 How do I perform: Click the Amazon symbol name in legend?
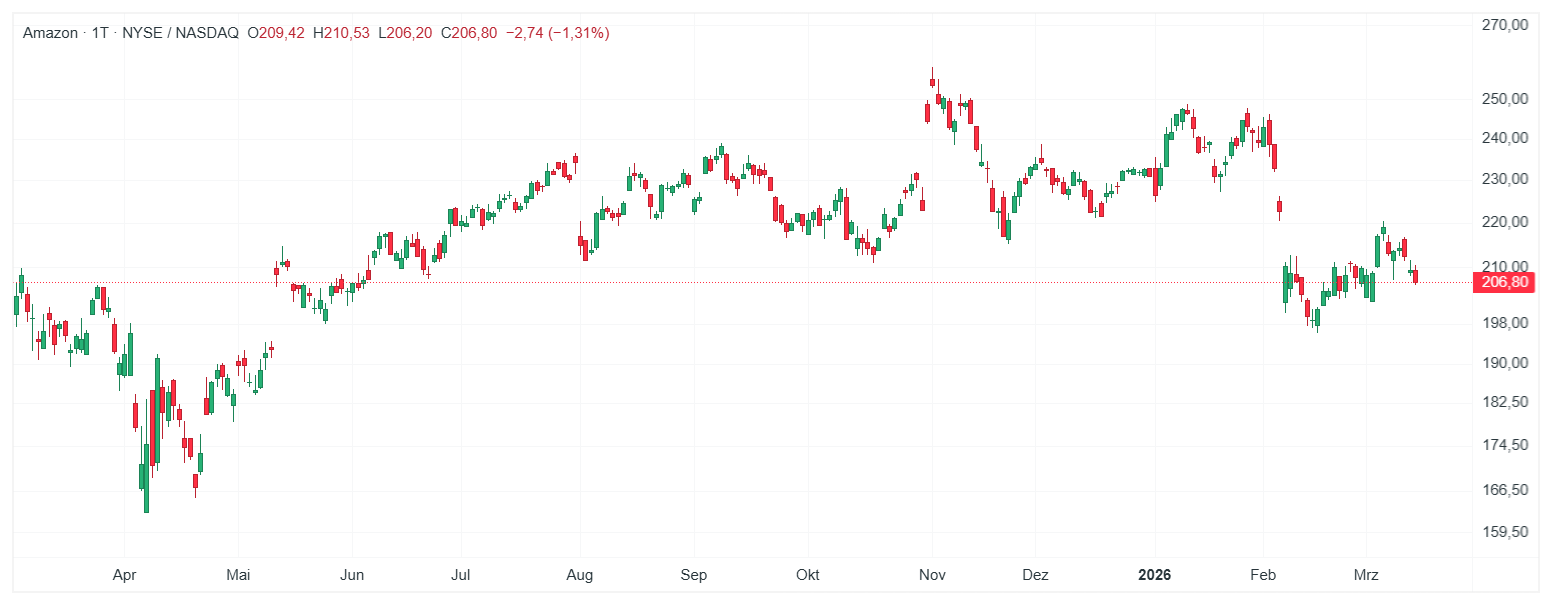point(50,33)
